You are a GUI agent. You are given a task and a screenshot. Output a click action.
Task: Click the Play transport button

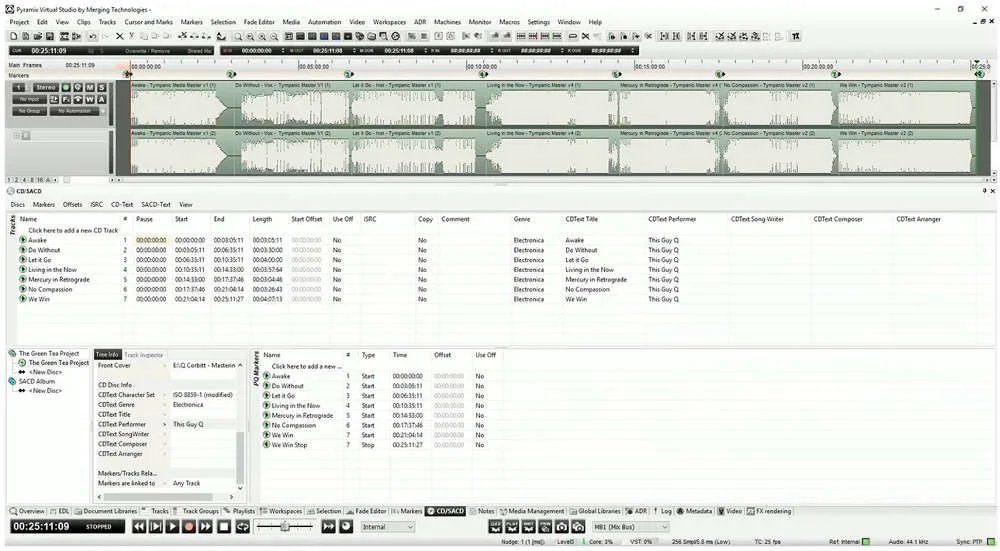[172, 527]
